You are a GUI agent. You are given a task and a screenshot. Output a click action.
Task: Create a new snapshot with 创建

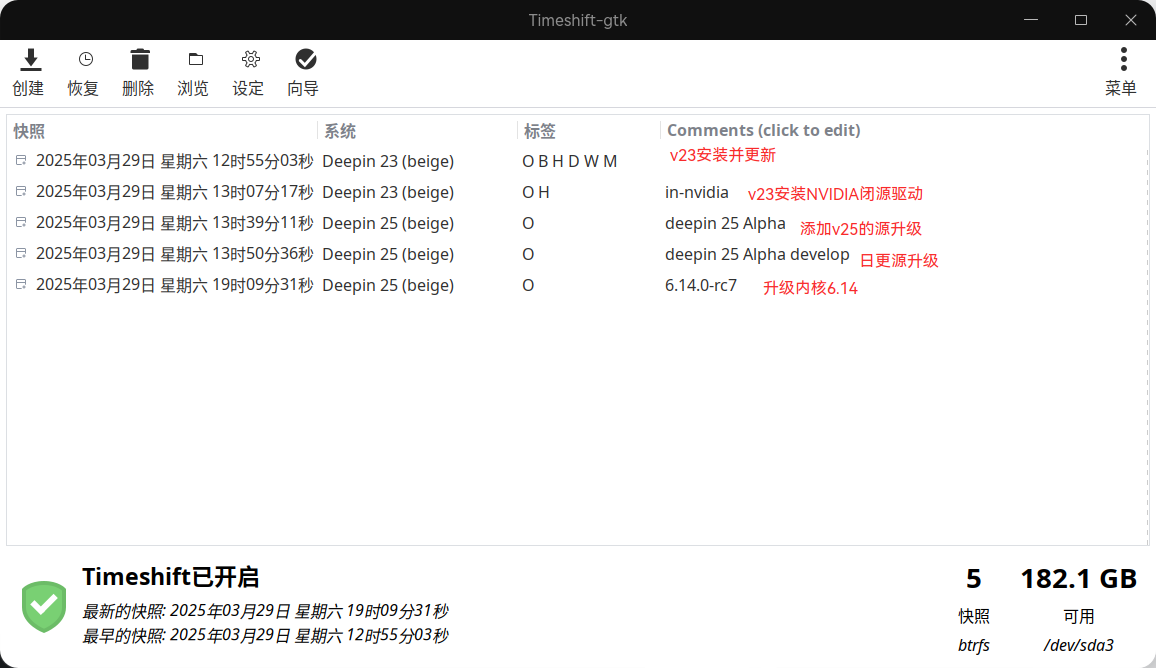click(x=29, y=72)
